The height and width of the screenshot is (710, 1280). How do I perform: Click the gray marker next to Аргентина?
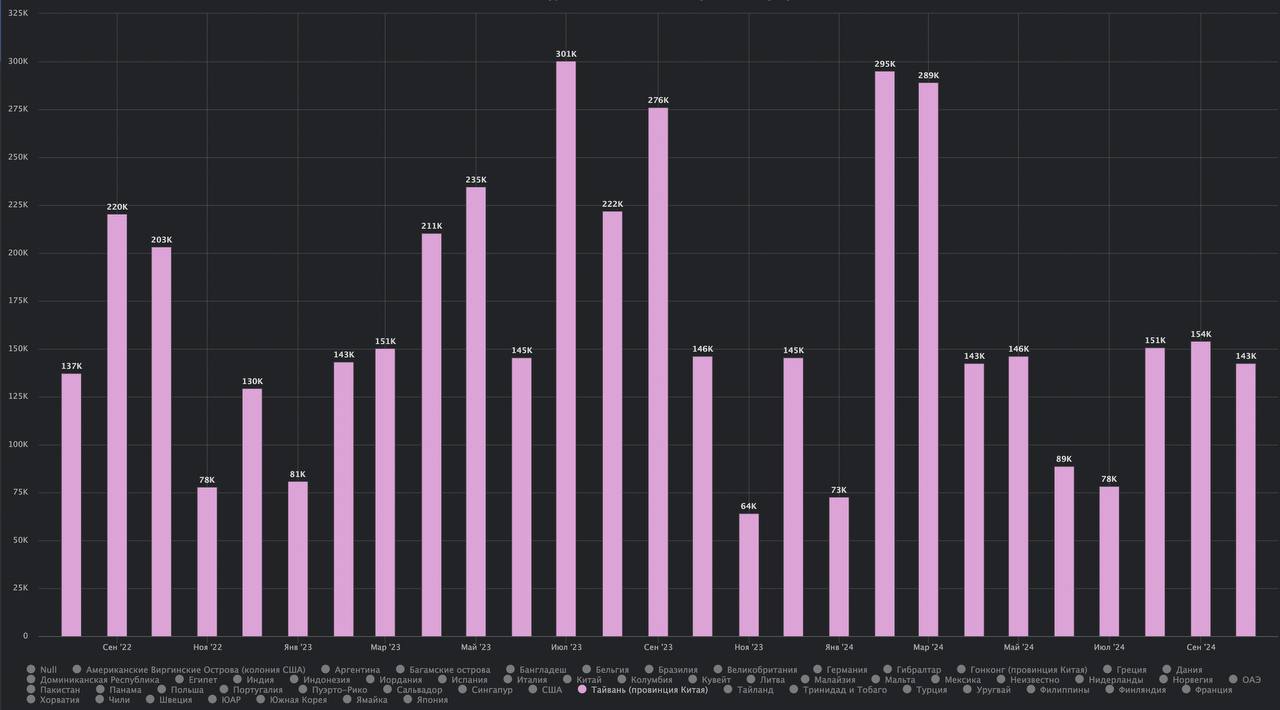point(326,670)
